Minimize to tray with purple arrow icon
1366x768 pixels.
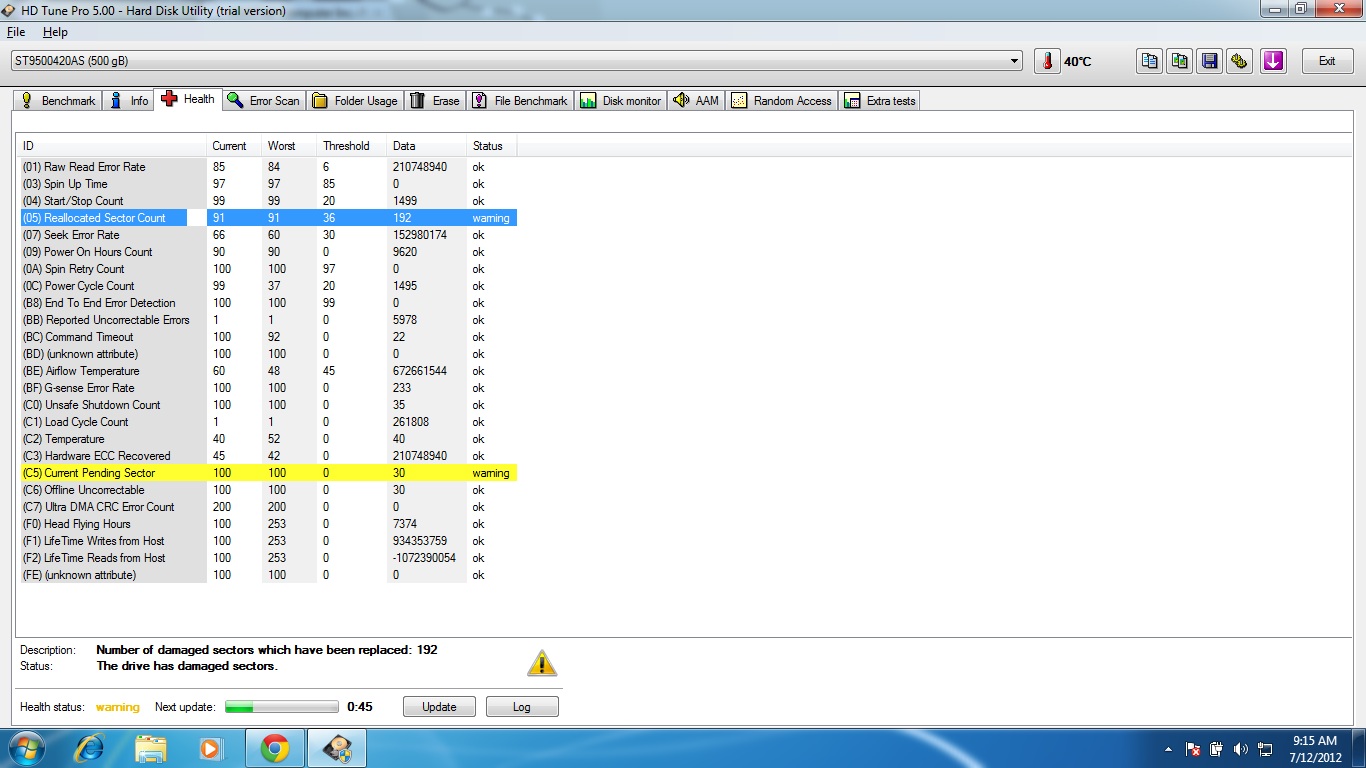pos(1272,61)
